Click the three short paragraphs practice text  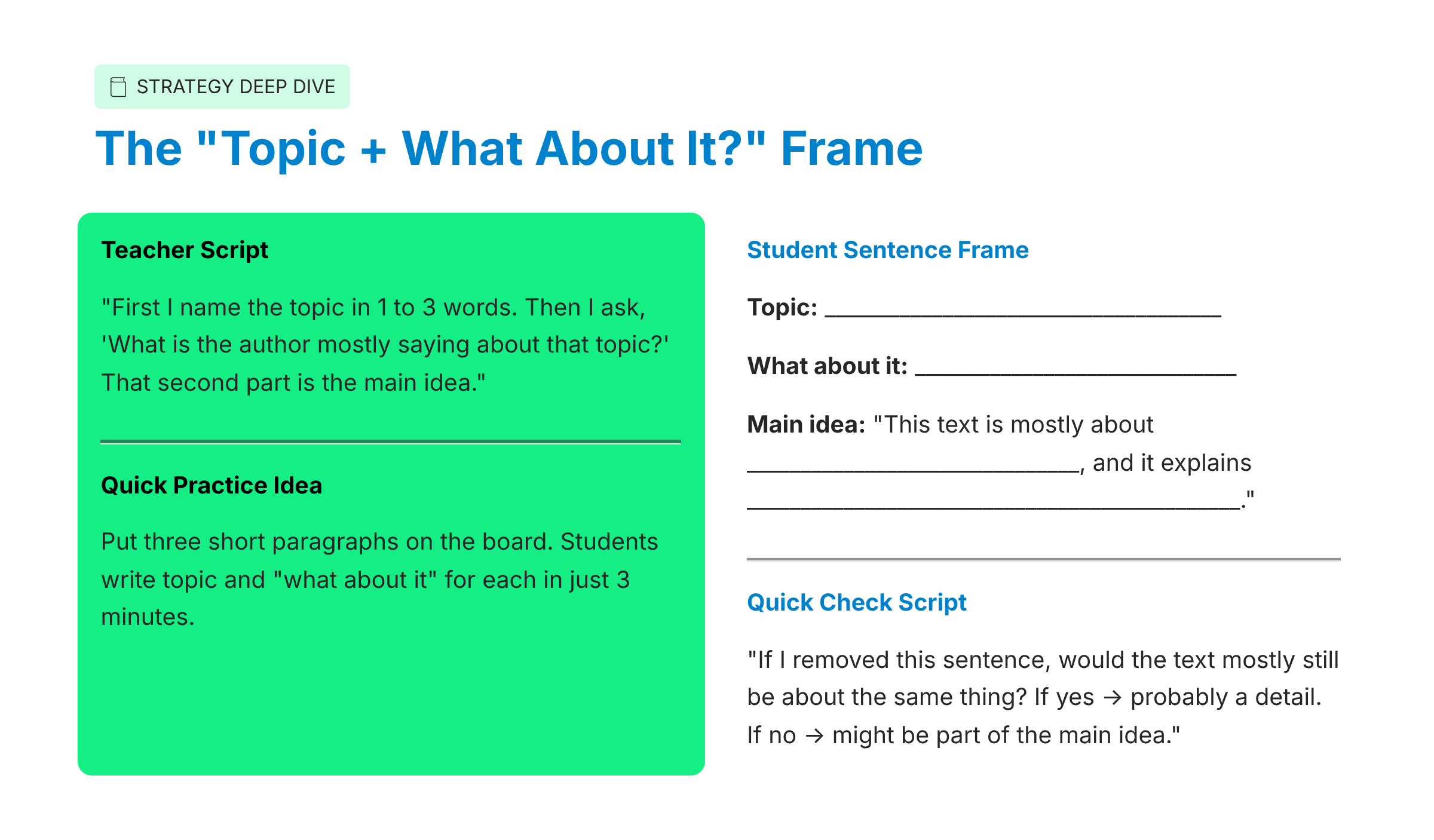pos(379,579)
